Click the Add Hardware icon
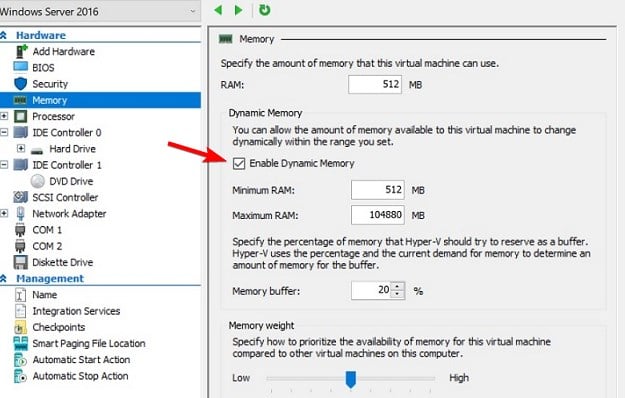 coord(21,51)
